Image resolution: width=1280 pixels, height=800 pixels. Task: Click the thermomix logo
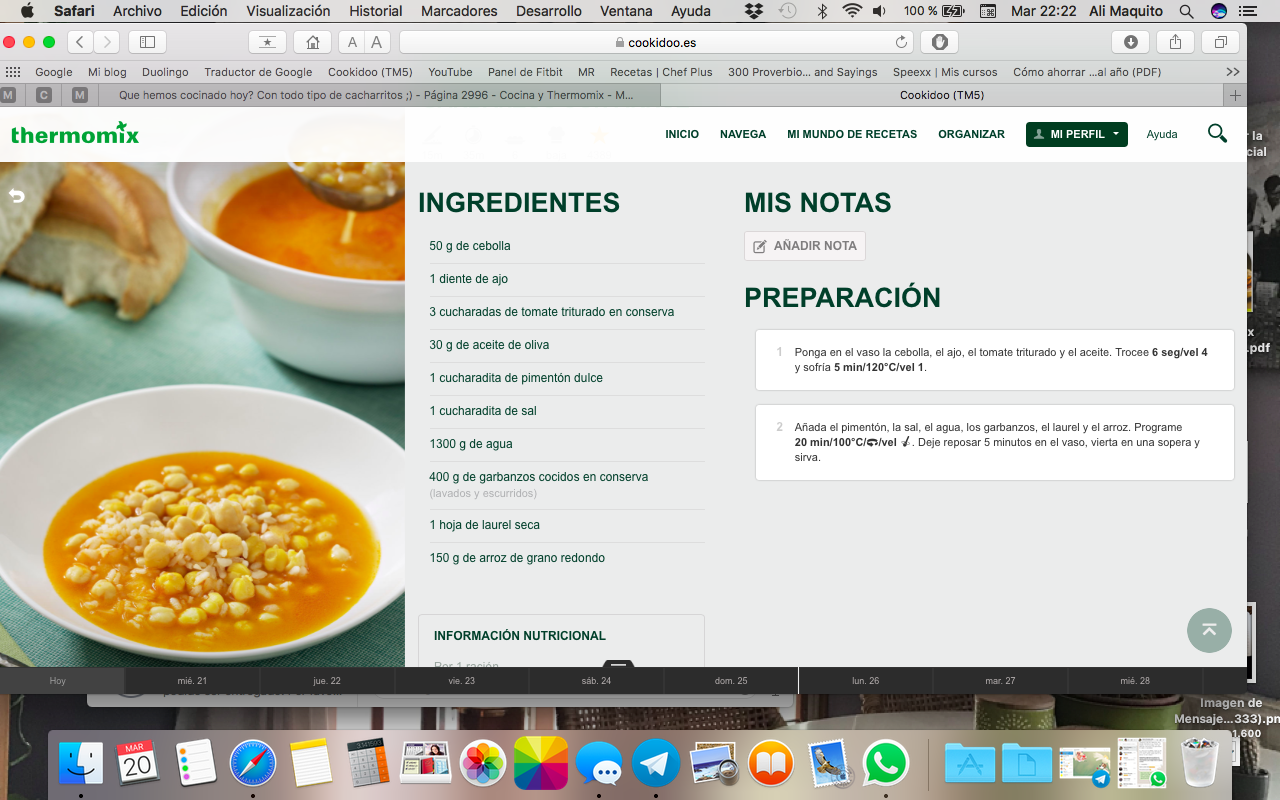click(75, 133)
